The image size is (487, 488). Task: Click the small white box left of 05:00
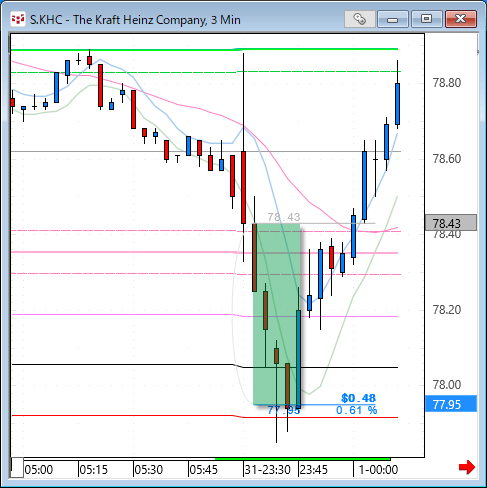pos(17,468)
